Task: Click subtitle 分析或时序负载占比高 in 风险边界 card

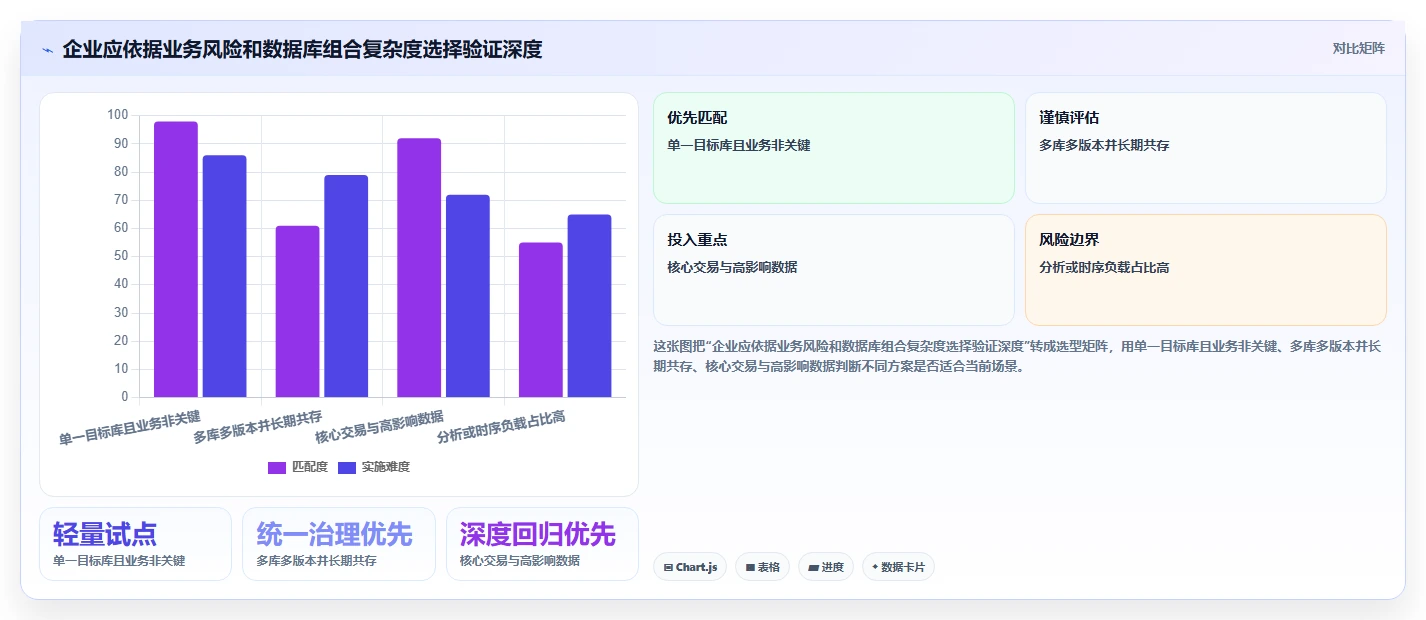Action: (x=1104, y=267)
